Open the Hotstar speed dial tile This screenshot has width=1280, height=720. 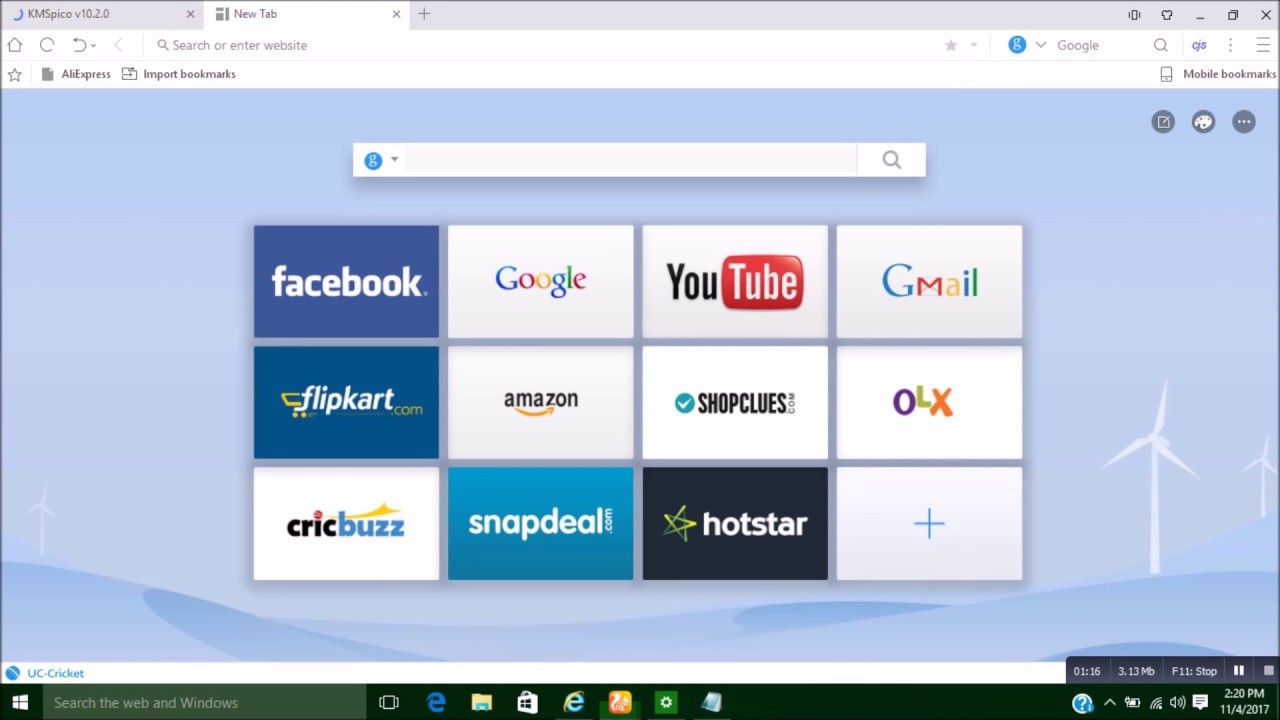735,523
